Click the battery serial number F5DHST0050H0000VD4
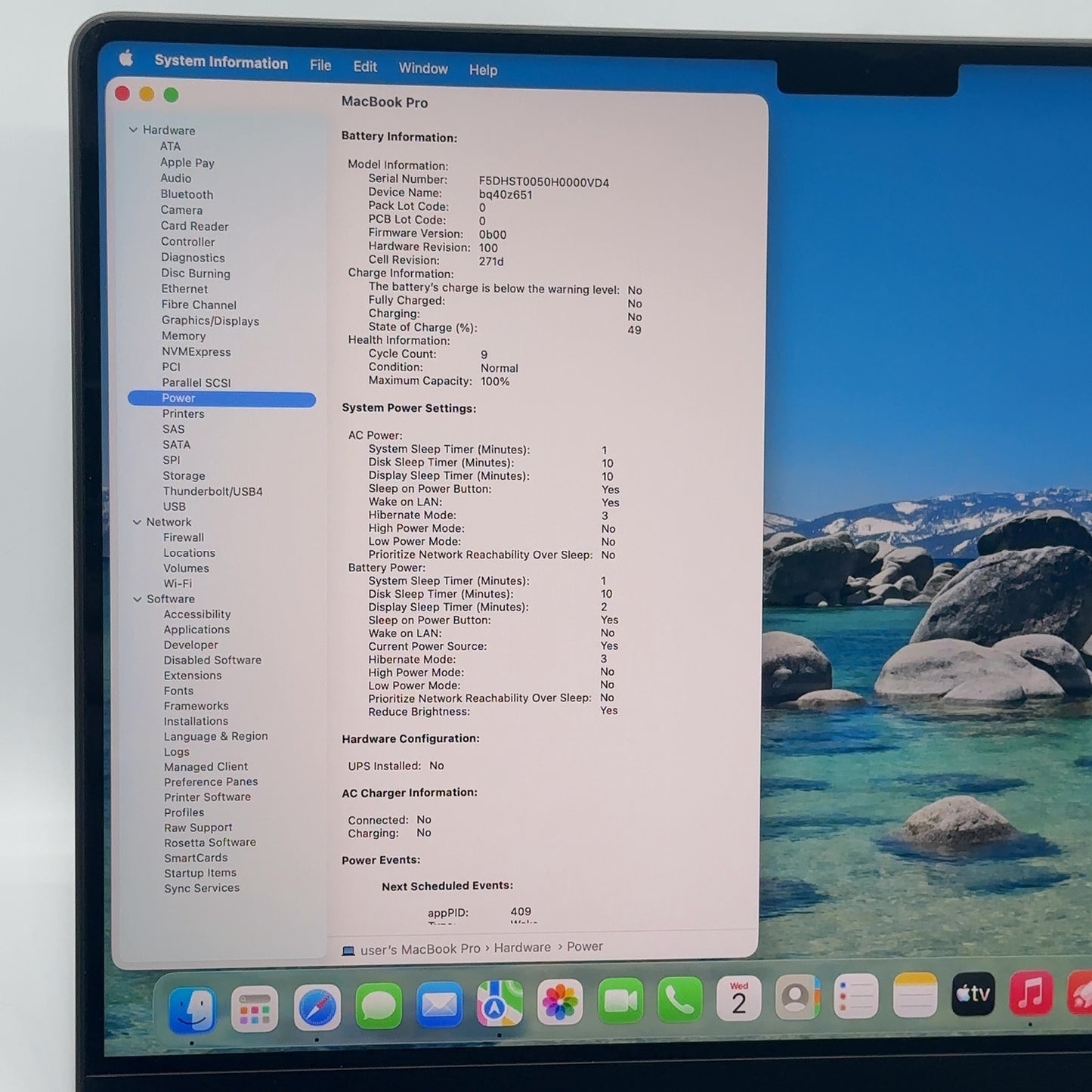 [x=544, y=182]
